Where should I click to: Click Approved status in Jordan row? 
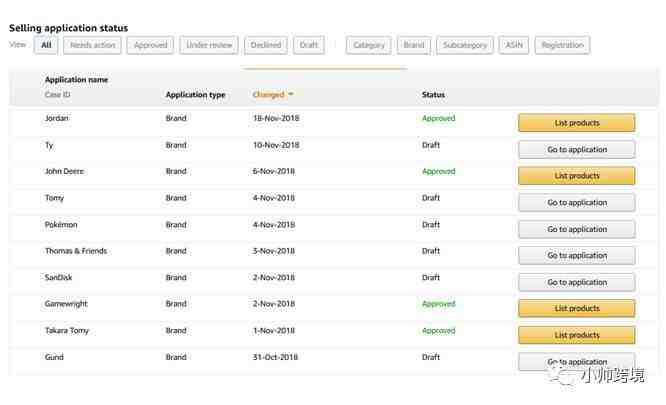coord(438,118)
